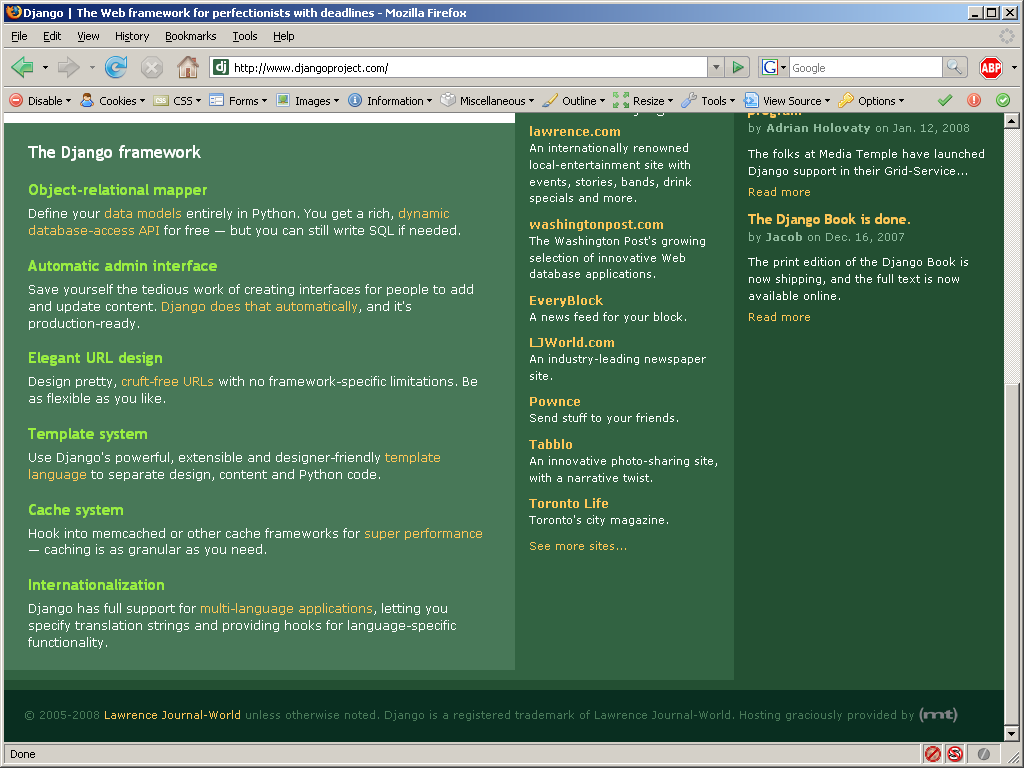Click the Google search engine icon
1024x768 pixels.
pyautogui.click(x=770, y=67)
